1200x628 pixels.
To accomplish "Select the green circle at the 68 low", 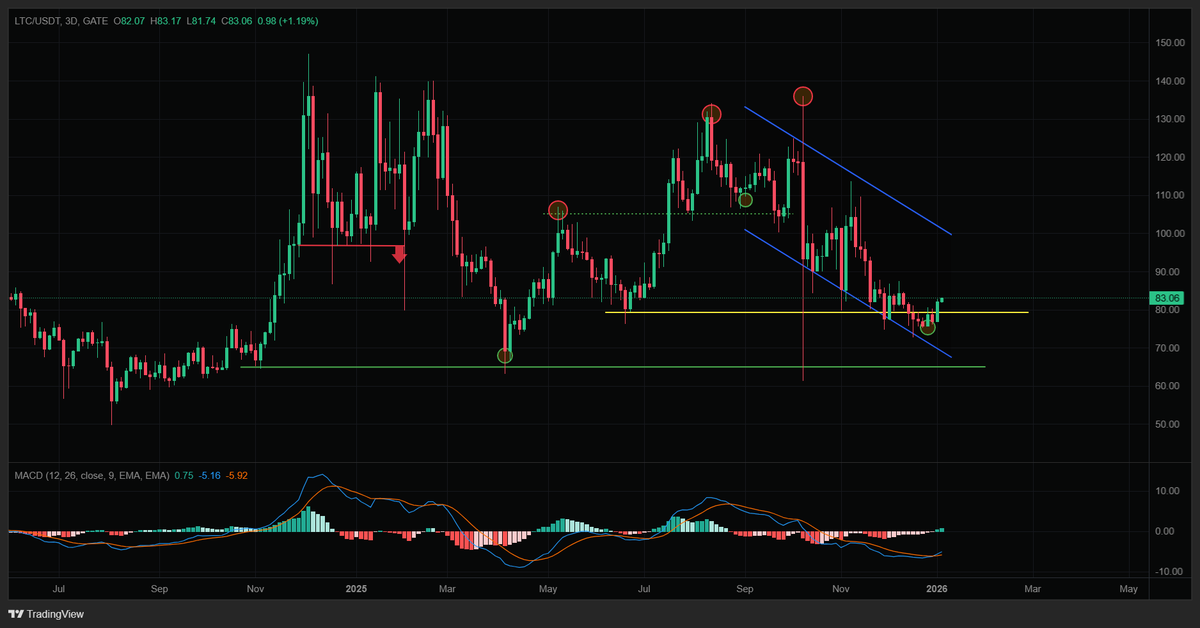I will point(505,355).
